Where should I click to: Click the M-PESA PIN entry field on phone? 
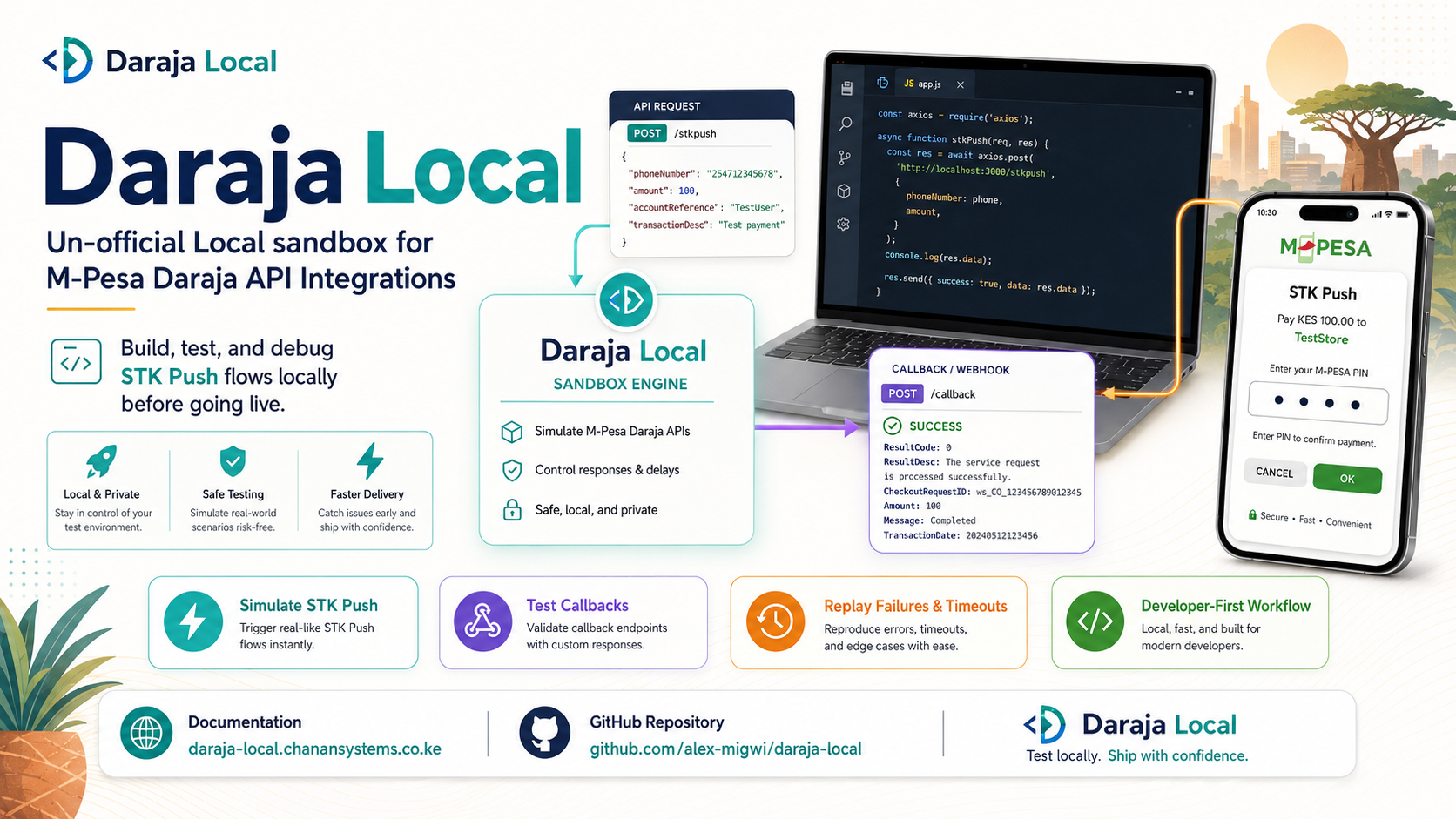[1318, 402]
